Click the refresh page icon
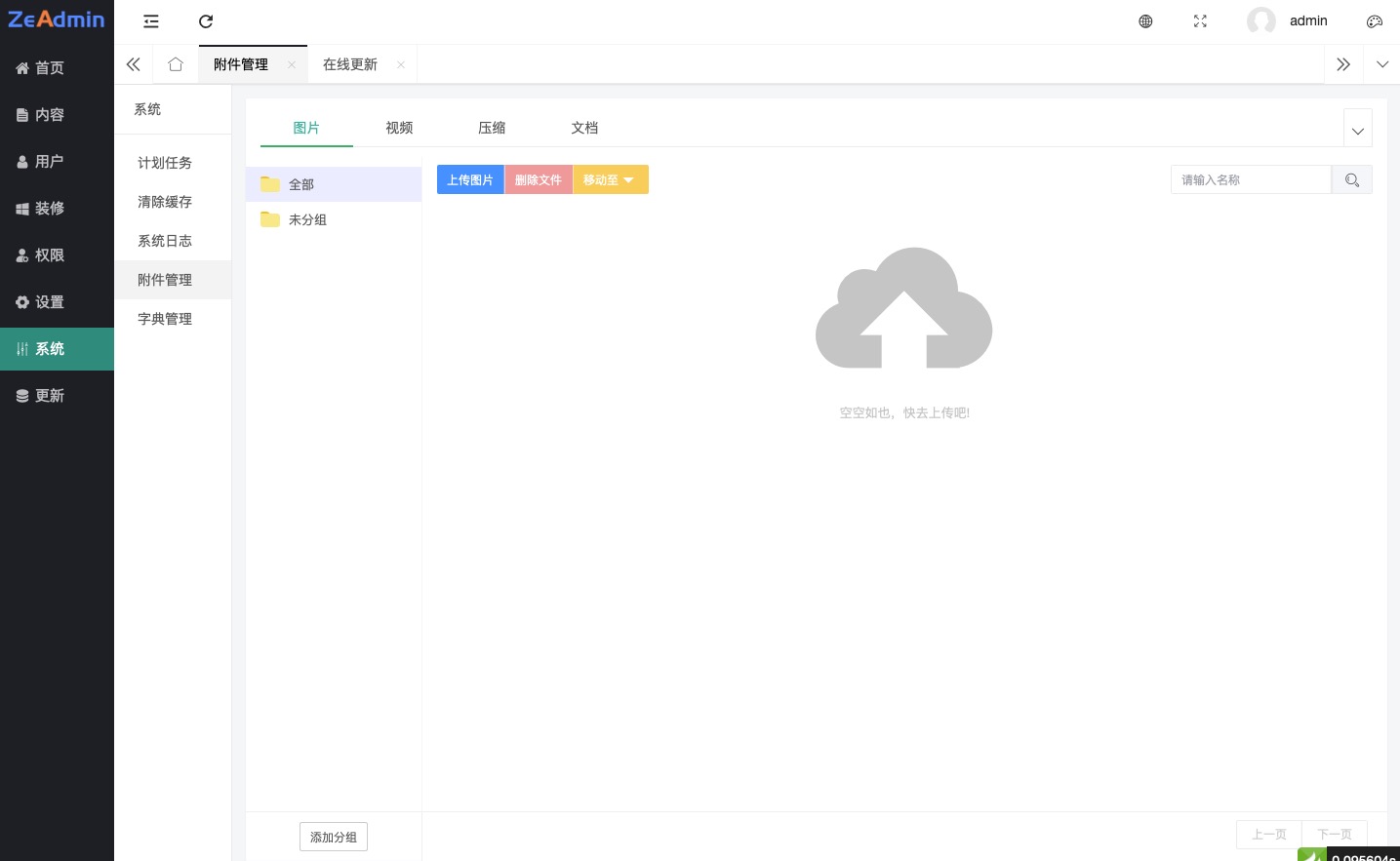1400x861 pixels. (206, 21)
